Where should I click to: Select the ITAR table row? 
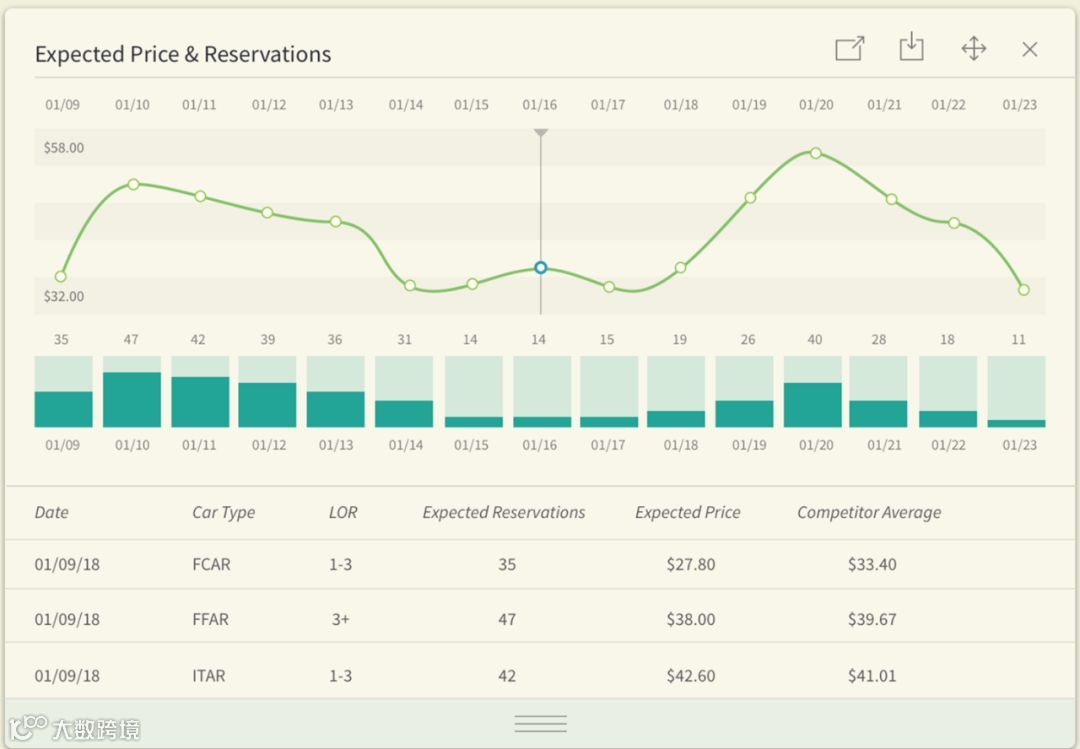pos(540,676)
